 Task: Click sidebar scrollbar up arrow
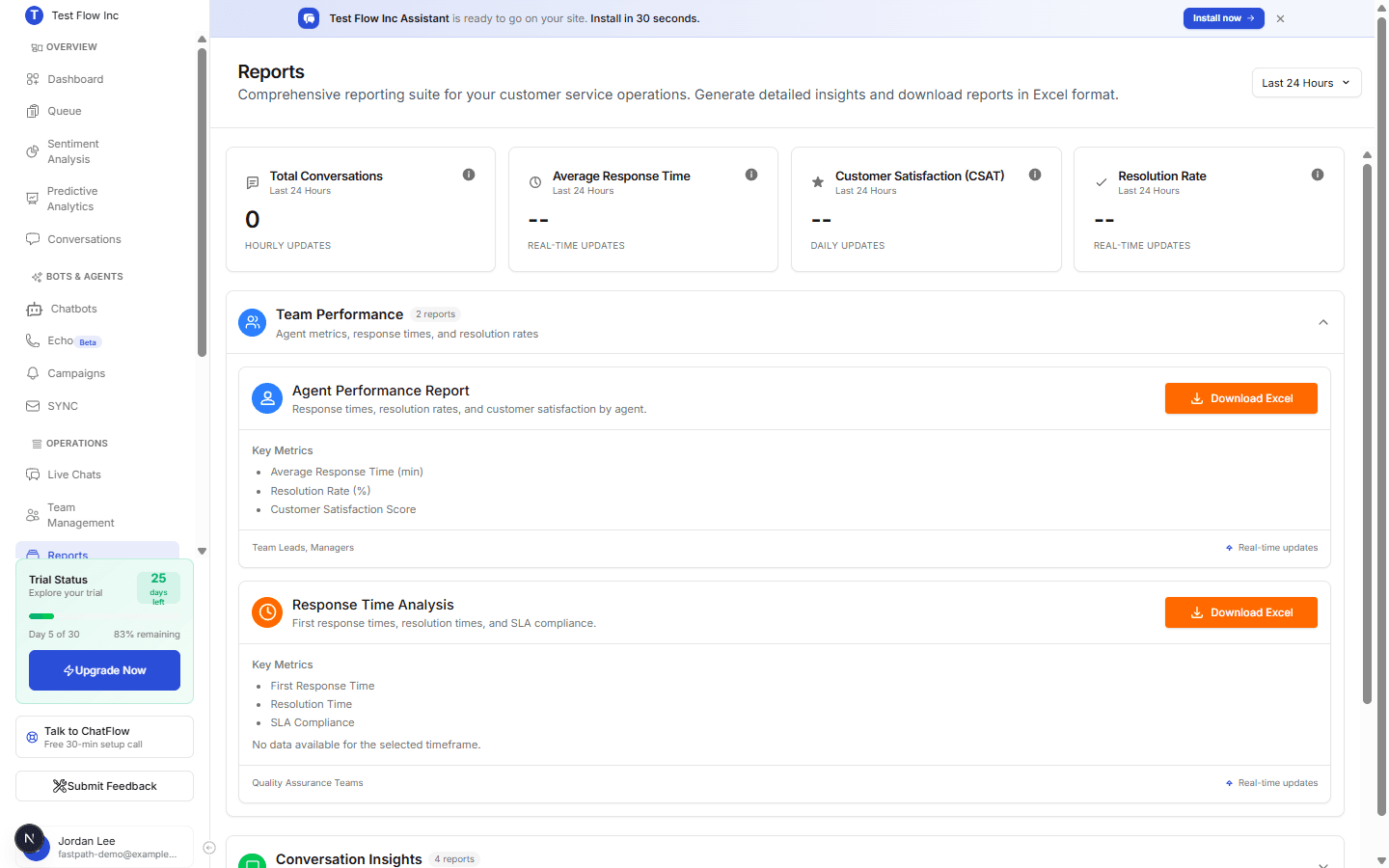pos(202,40)
